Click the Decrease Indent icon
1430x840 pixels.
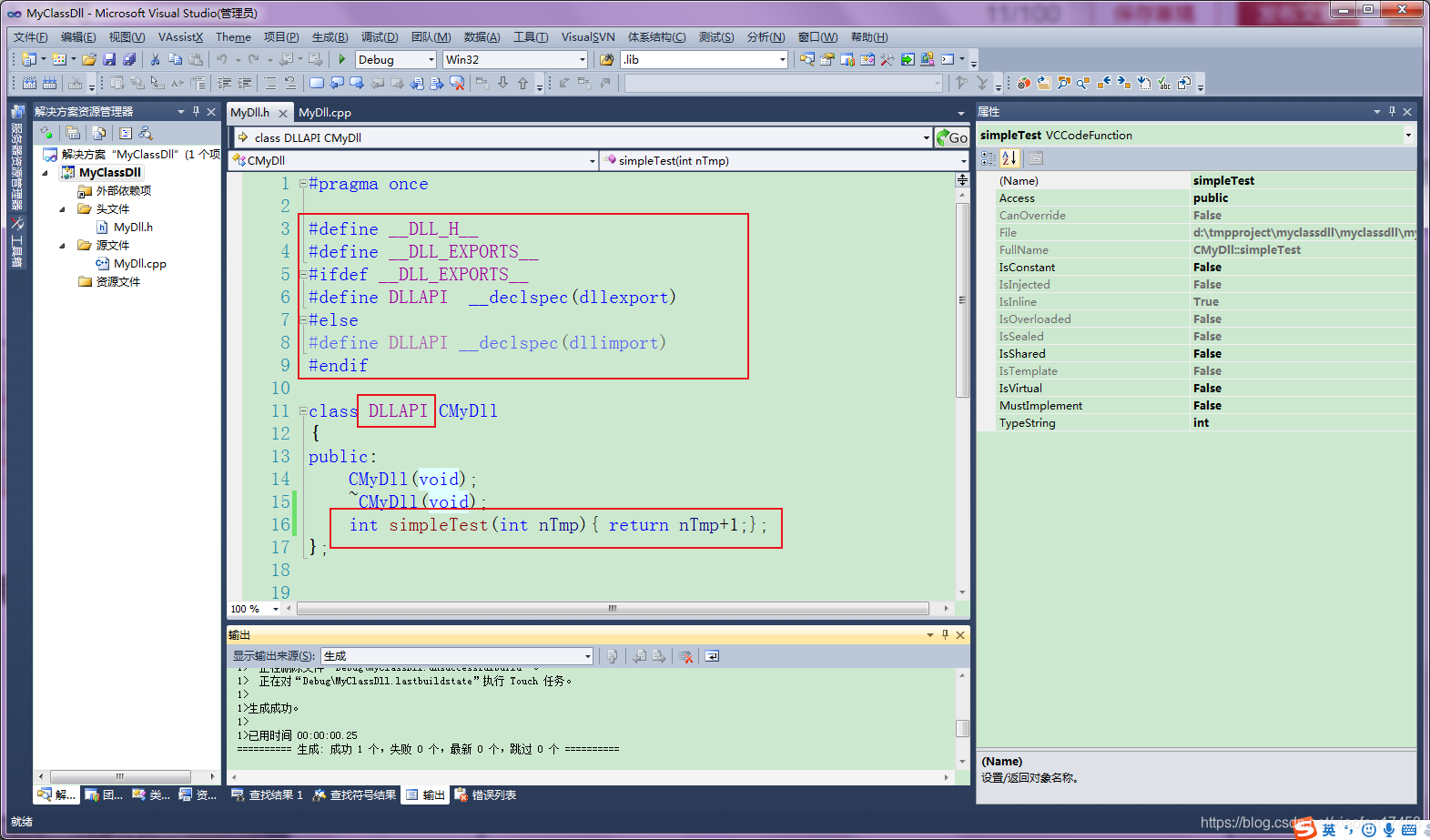point(224,83)
